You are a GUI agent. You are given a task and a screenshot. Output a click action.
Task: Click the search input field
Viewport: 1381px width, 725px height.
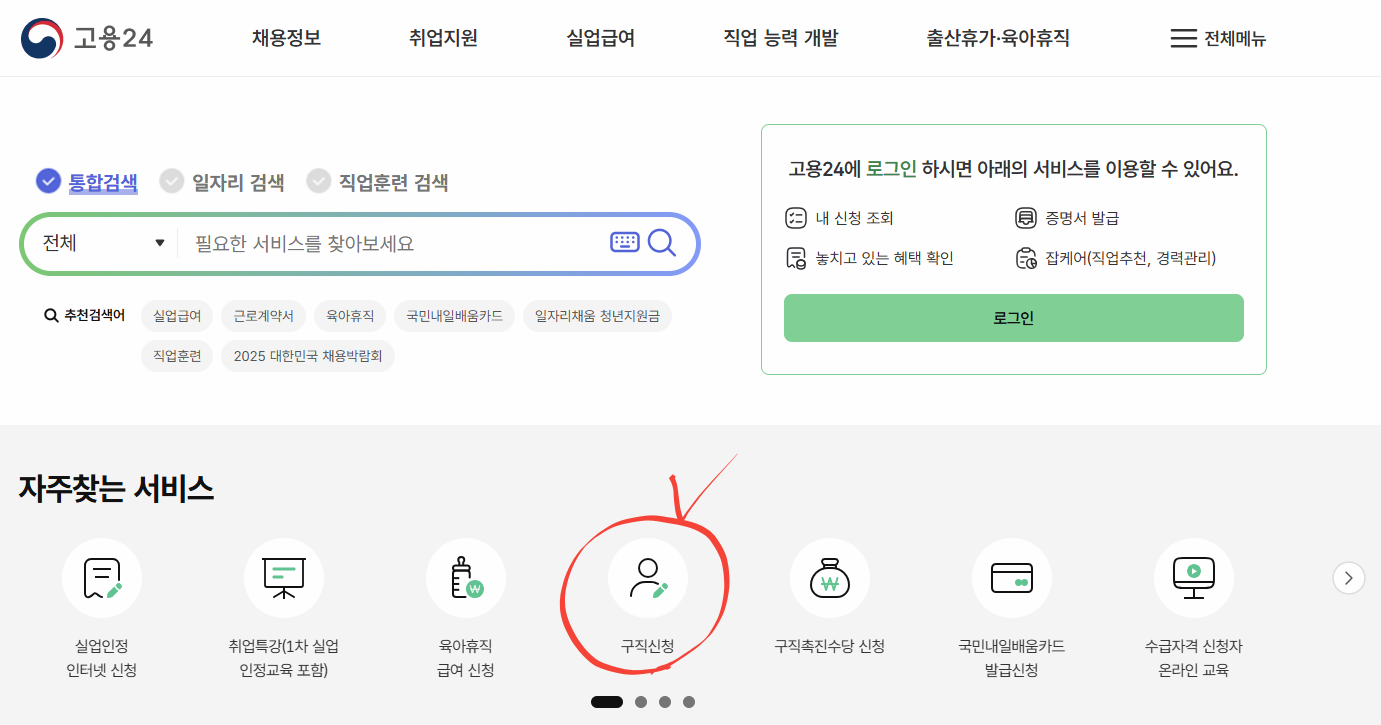point(380,242)
